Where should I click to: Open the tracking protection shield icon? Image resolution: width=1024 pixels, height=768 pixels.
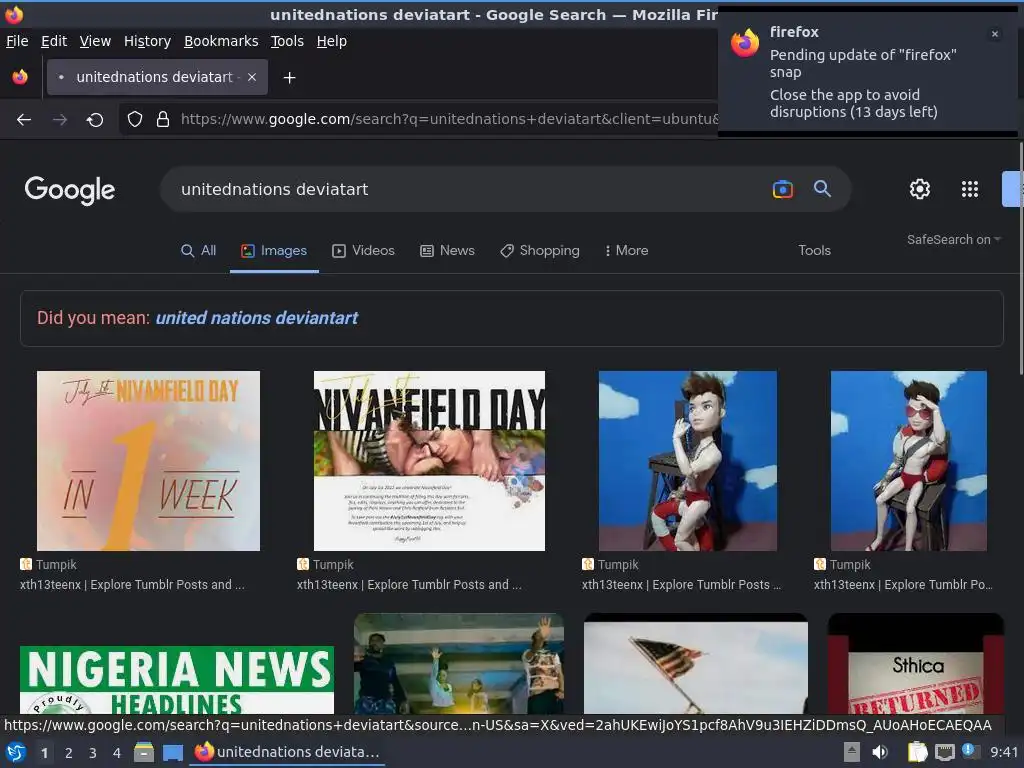pos(135,119)
